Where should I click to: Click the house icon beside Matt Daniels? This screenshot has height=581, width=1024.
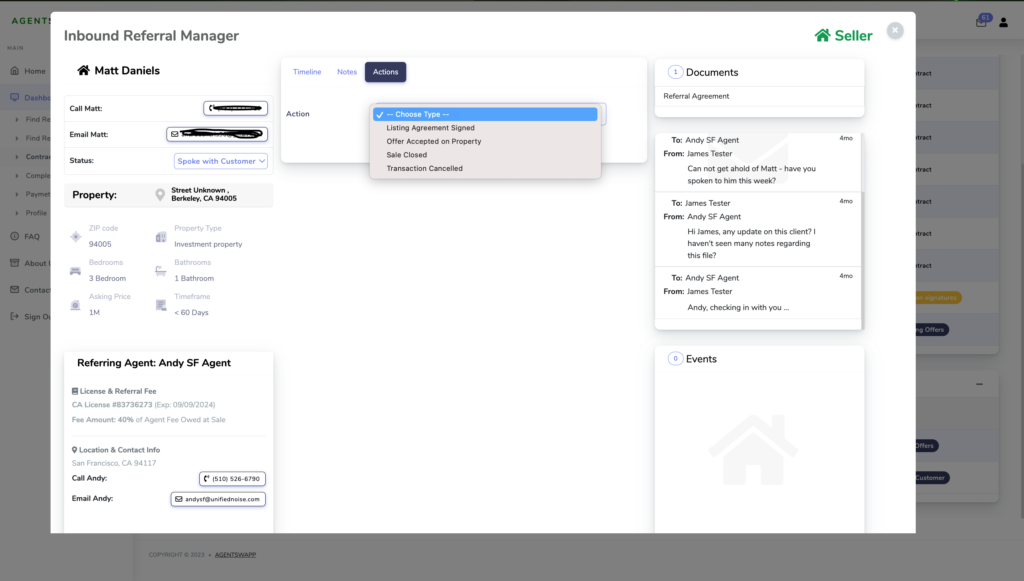pyautogui.click(x=83, y=71)
